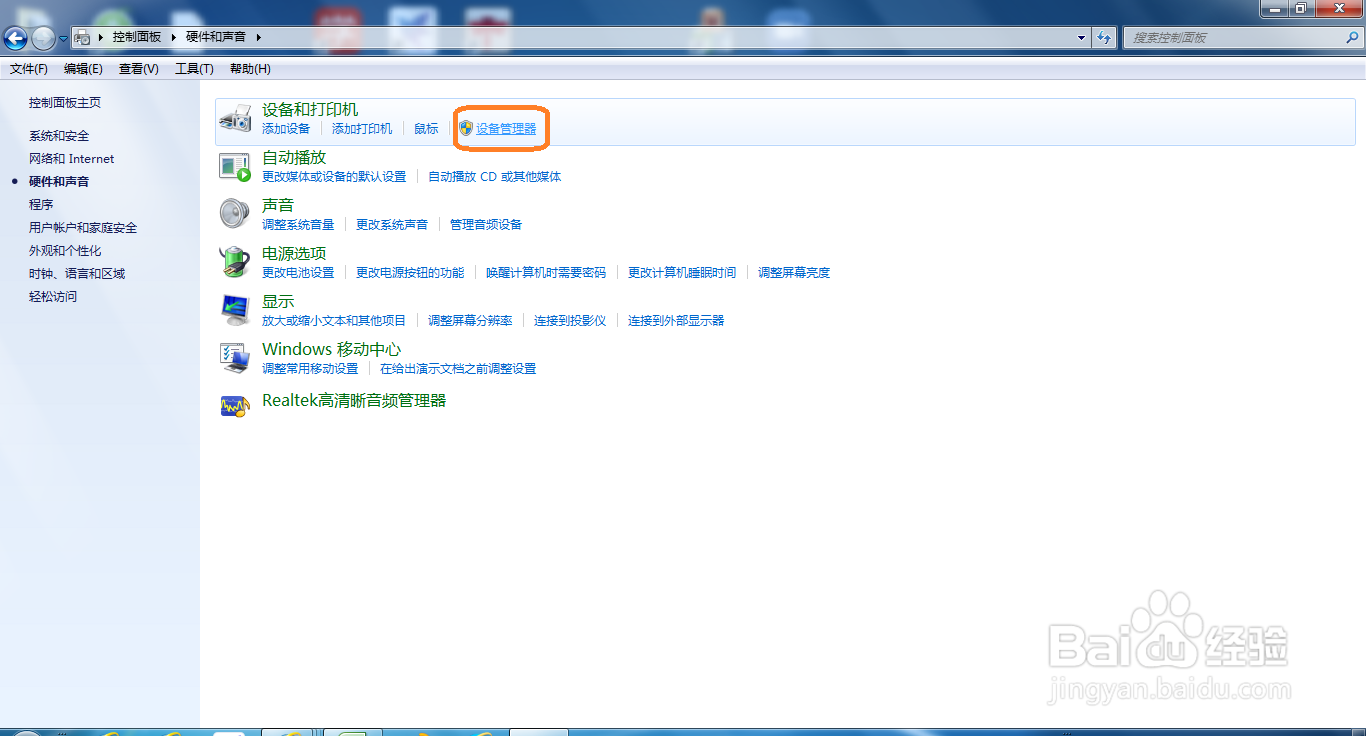
Task: Click 更改电池设置 link
Action: pyautogui.click(x=298, y=273)
